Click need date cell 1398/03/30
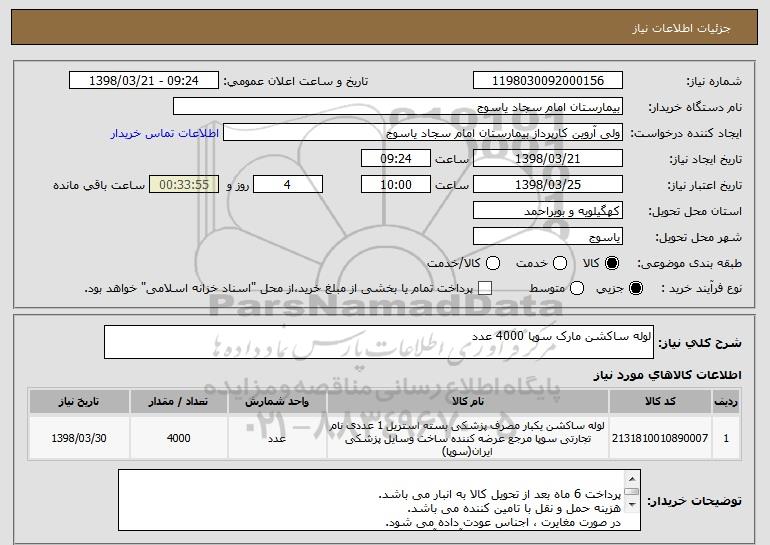Screen dimensions: 770x545 pyautogui.click(x=79, y=438)
